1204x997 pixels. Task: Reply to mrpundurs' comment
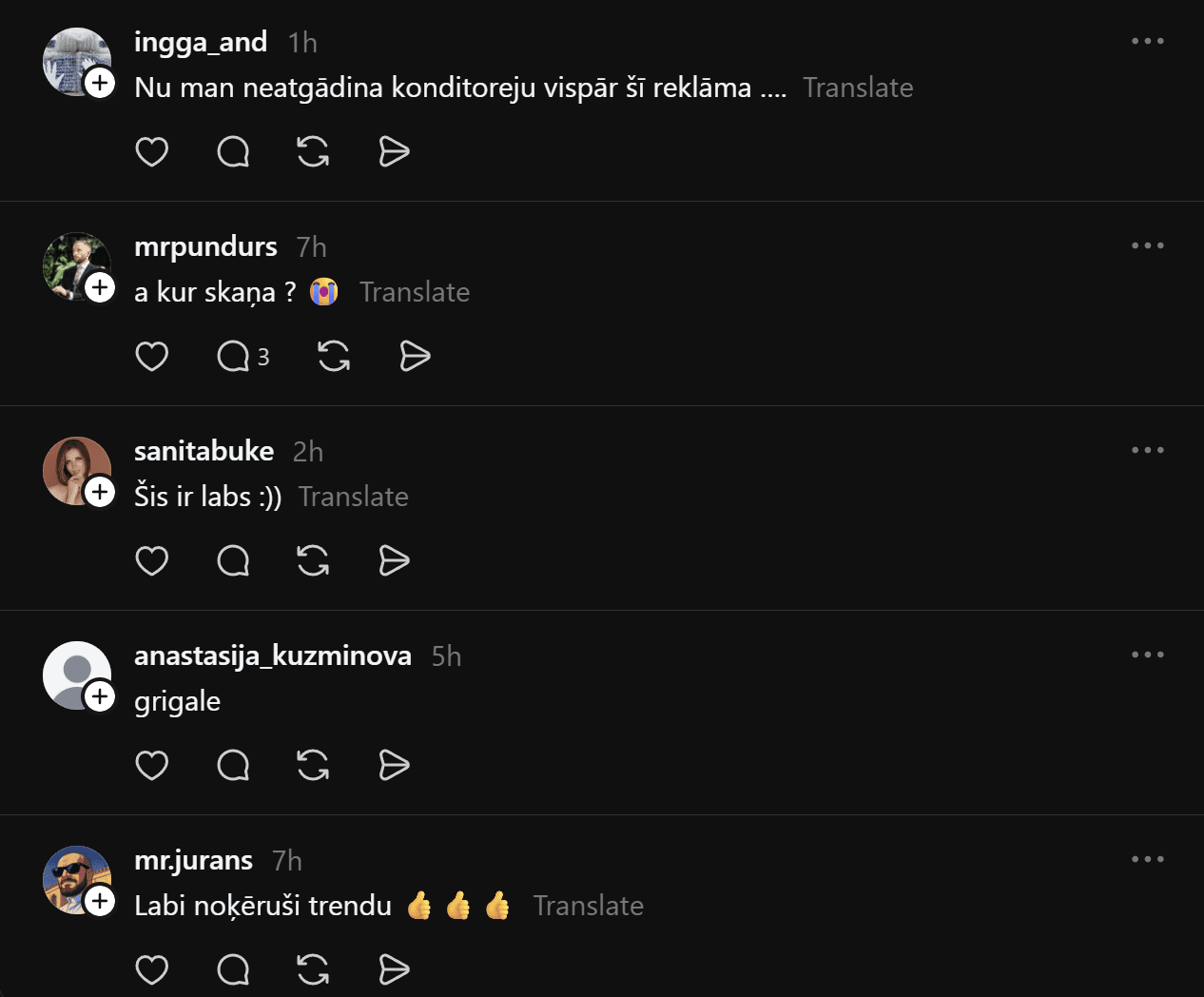(x=233, y=357)
